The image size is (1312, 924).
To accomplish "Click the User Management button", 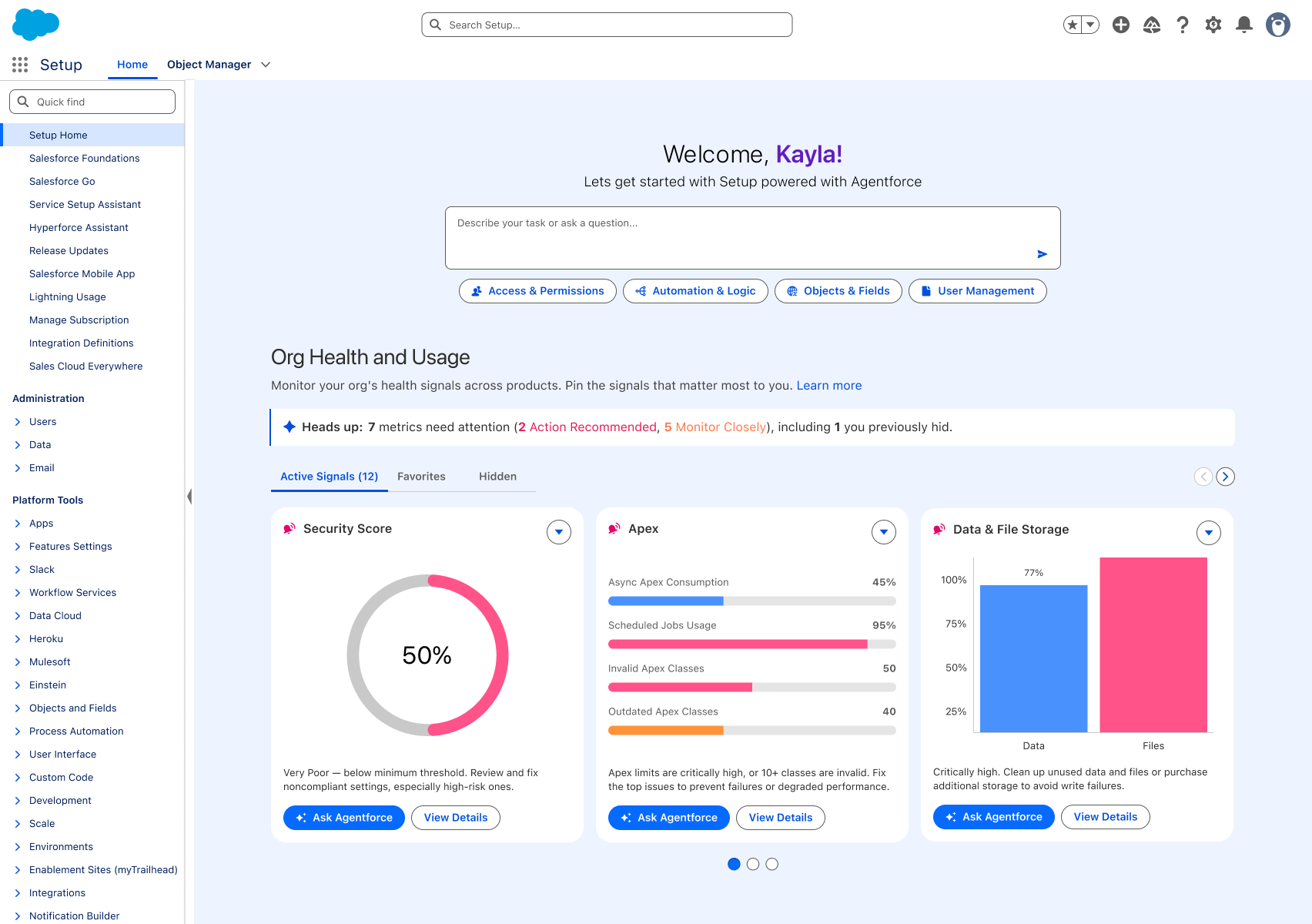I will [977, 291].
